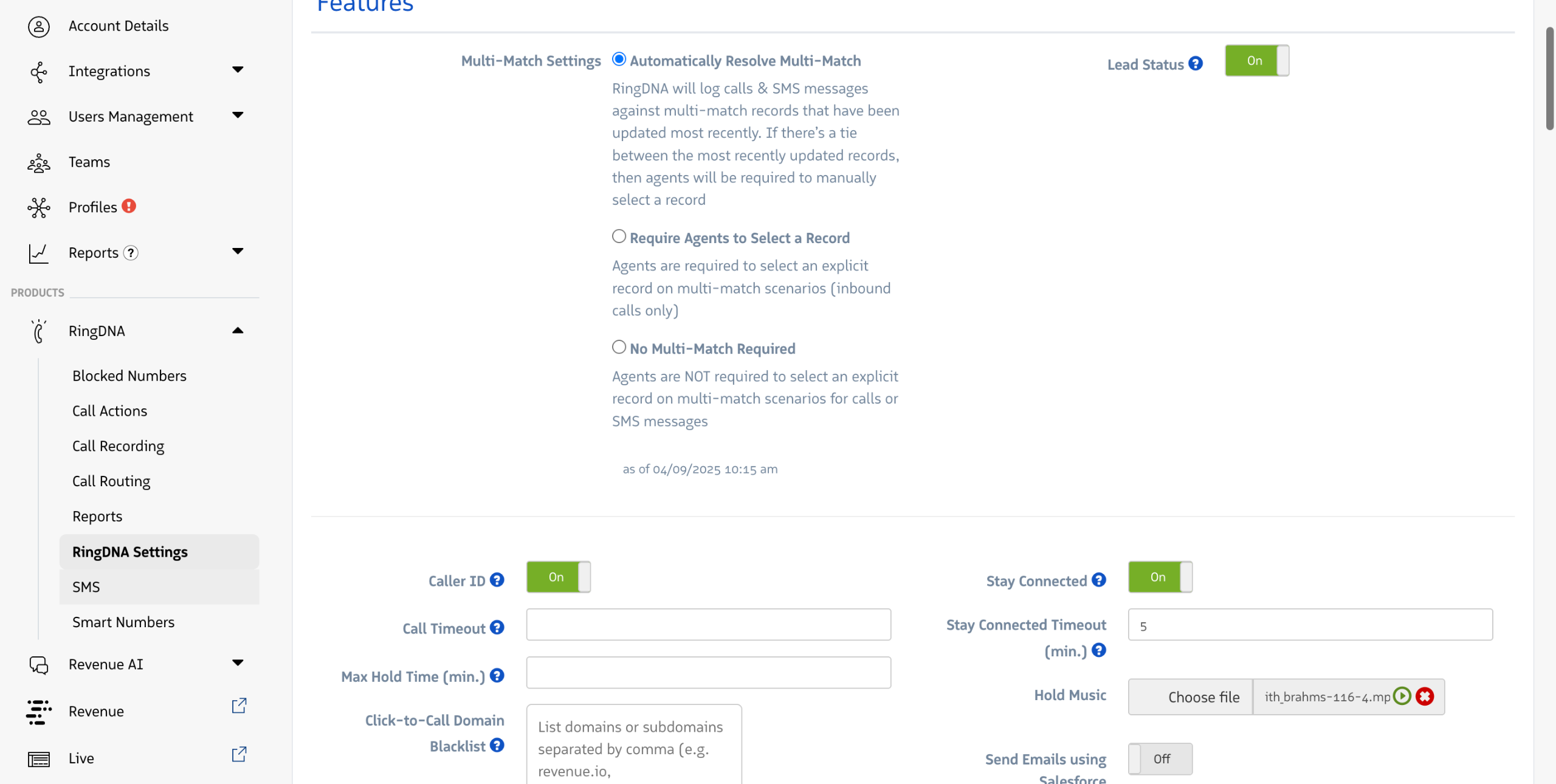Open Revenue external link icon

point(239,706)
